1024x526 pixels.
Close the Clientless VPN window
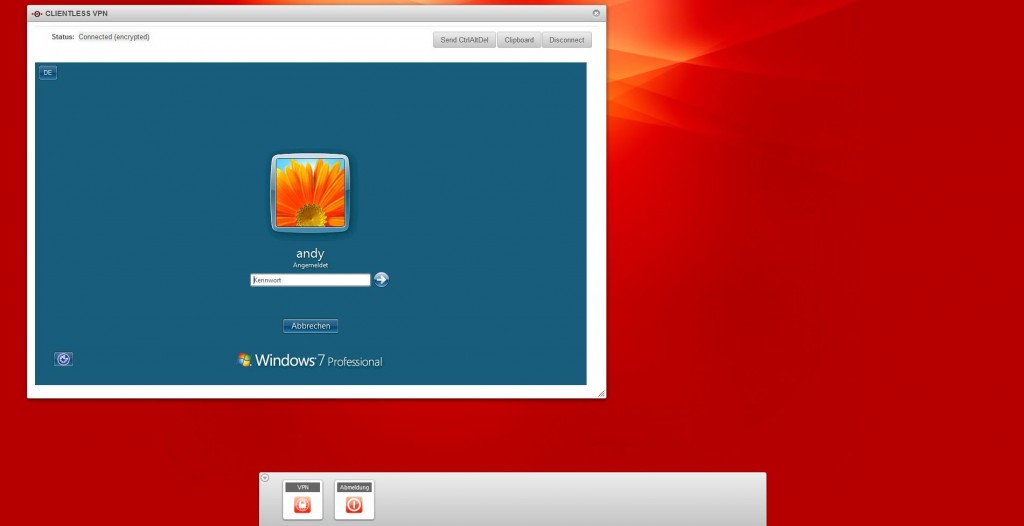click(596, 13)
